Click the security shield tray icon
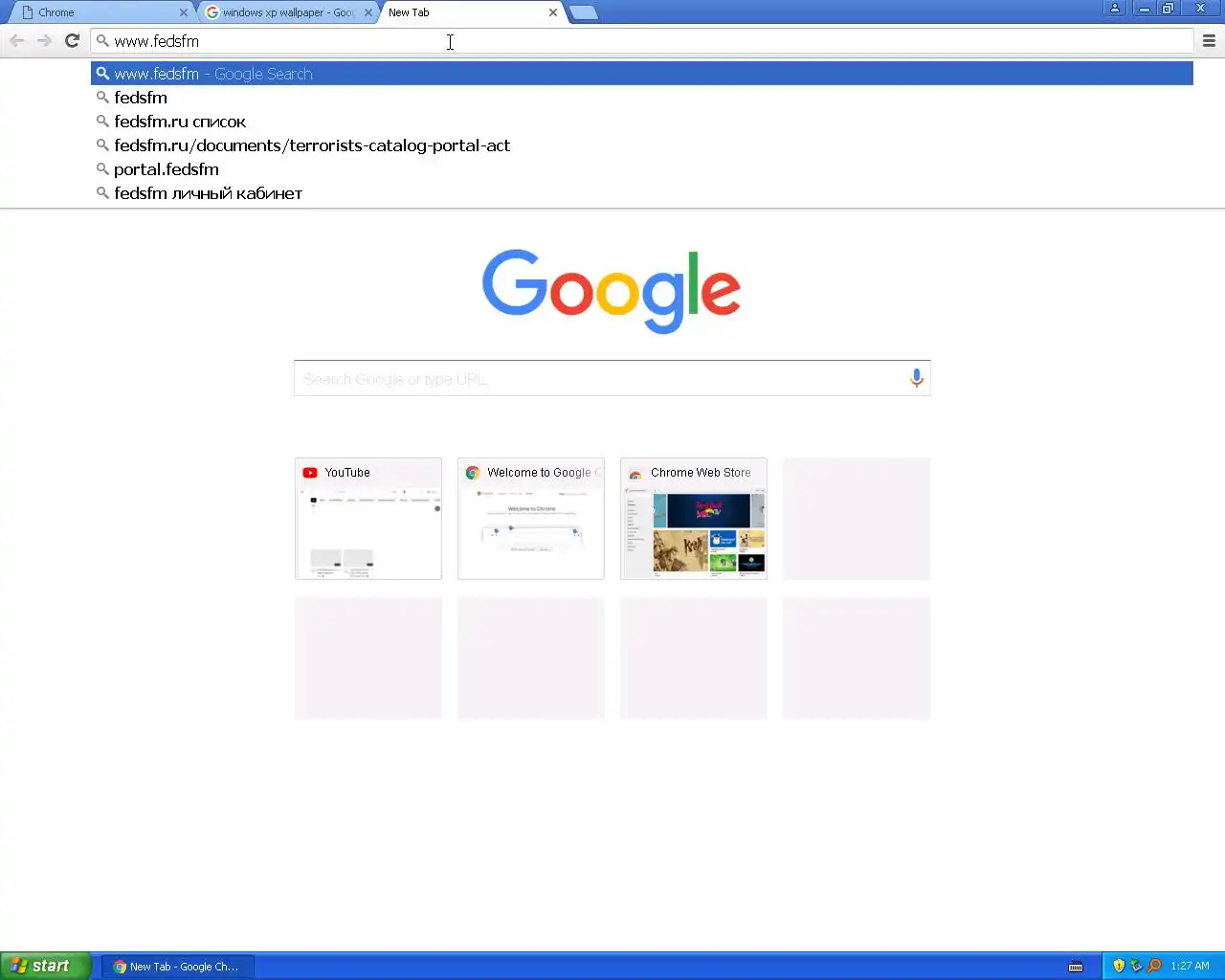 pos(1119,966)
